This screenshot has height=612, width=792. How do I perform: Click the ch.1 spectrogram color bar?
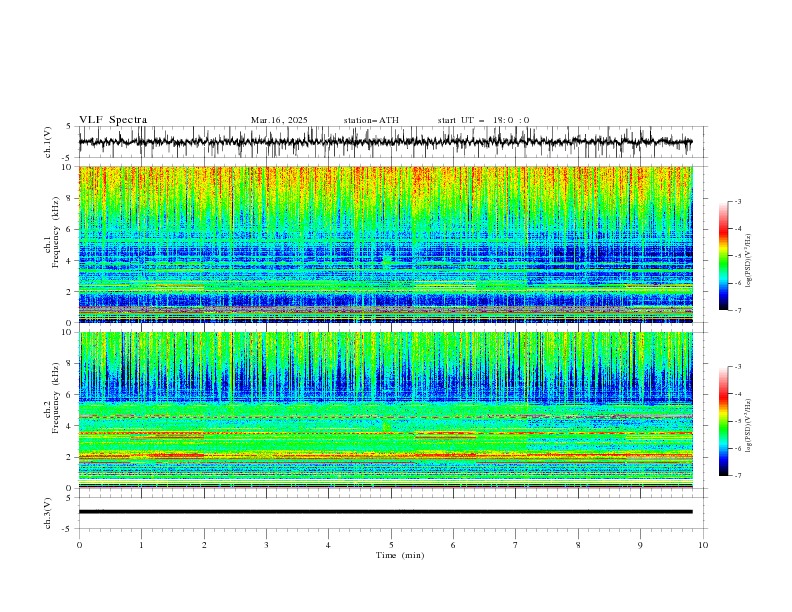(723, 256)
